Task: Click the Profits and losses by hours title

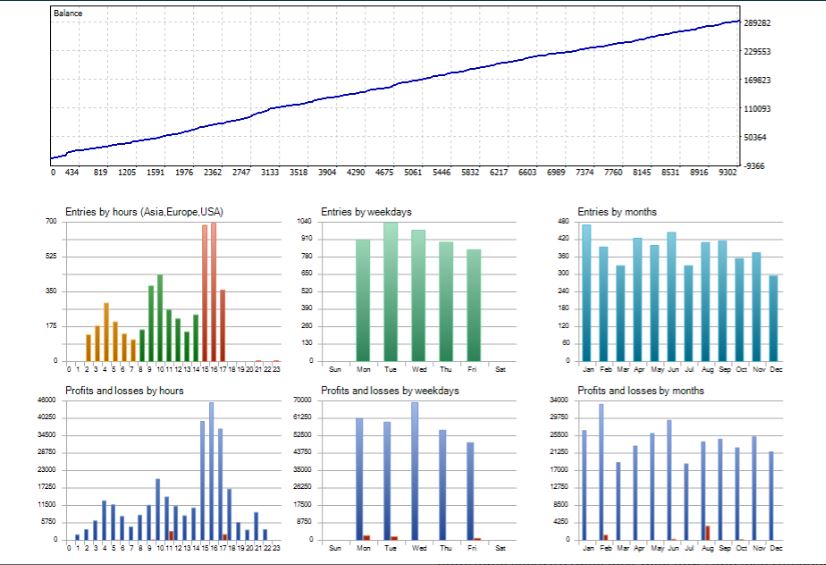Action: (x=124, y=391)
